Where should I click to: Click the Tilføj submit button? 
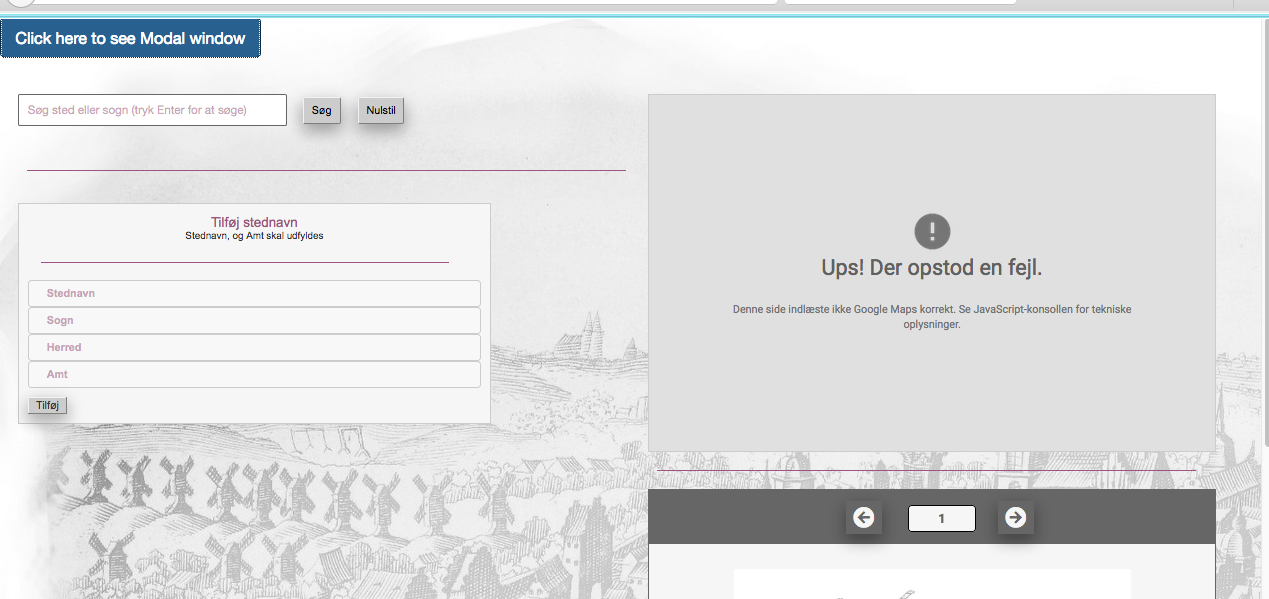pyautogui.click(x=48, y=405)
